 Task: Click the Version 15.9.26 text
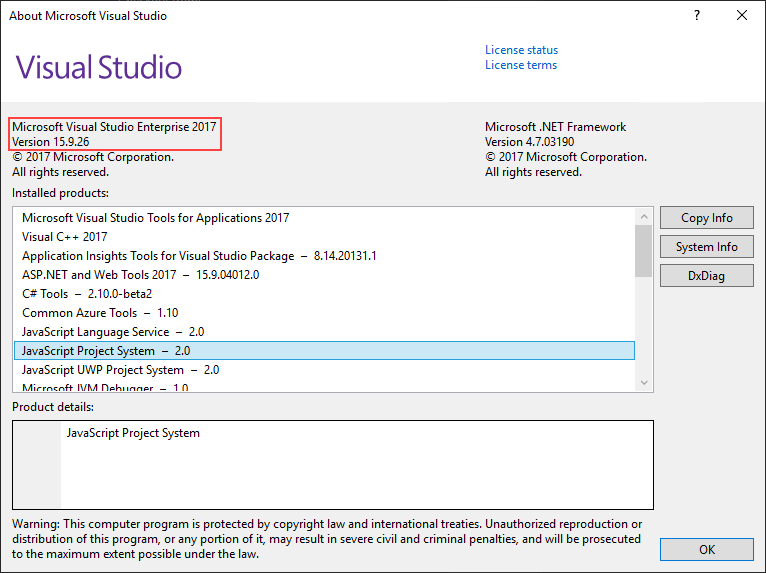tap(51, 142)
